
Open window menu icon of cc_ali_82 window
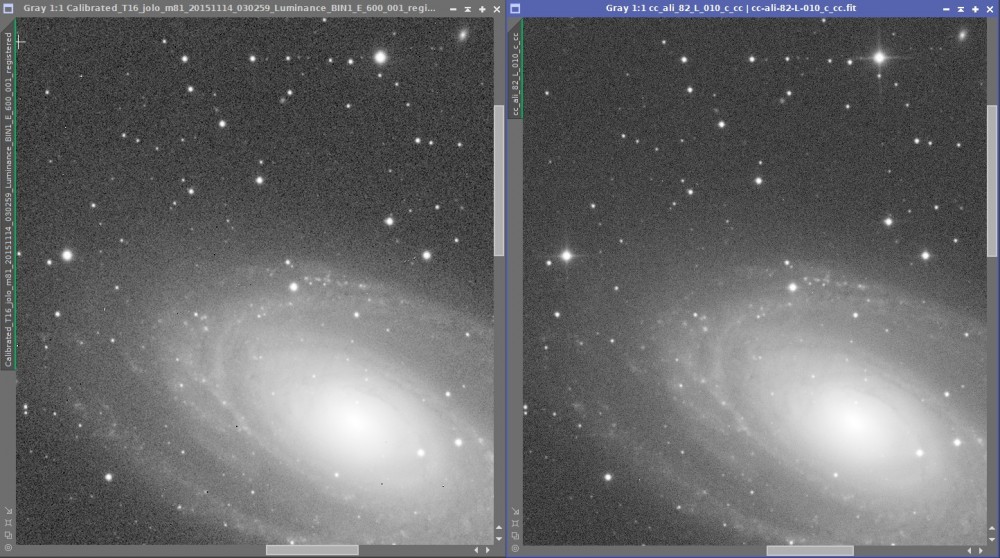tap(515, 9)
